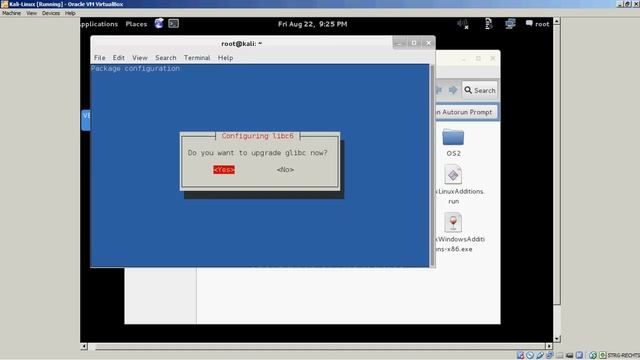
Task: Open the terminal Help menu
Action: [225, 58]
